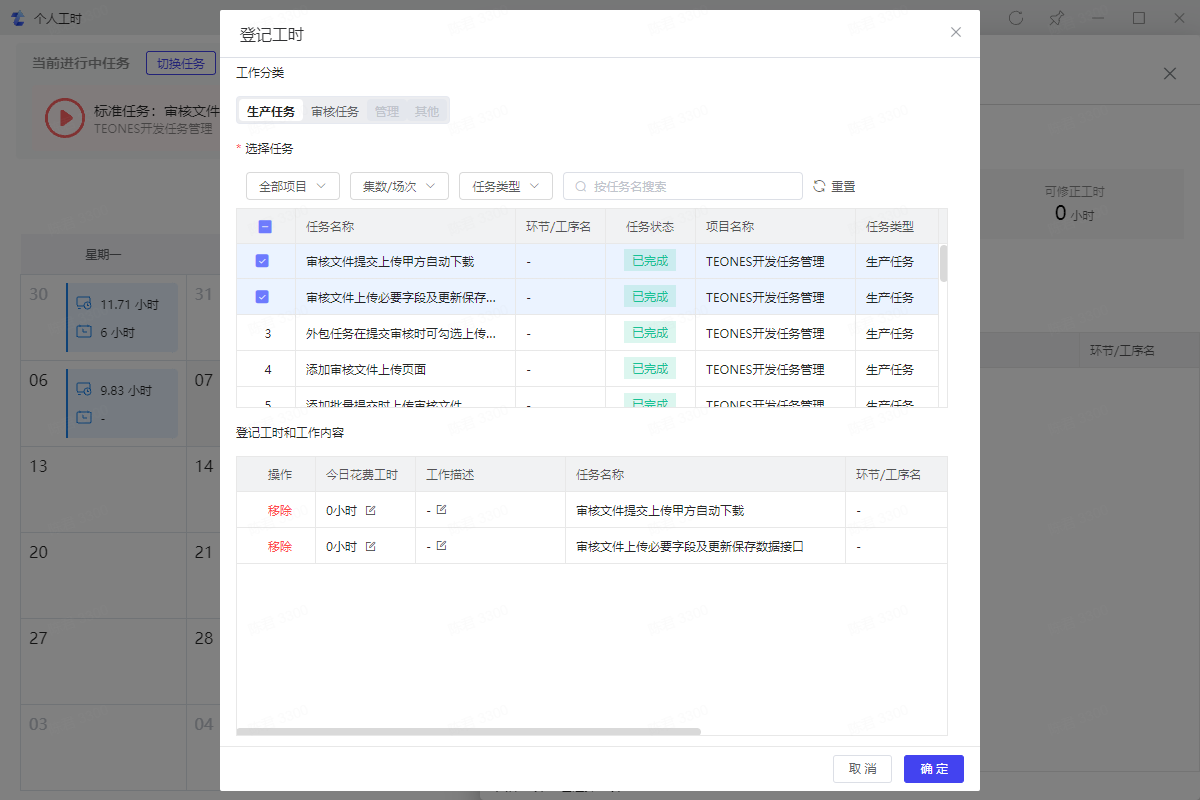Uncheck the 审核文件提交上传甲方自动下载 task checkbox
The height and width of the screenshot is (800, 1200).
tap(262, 261)
